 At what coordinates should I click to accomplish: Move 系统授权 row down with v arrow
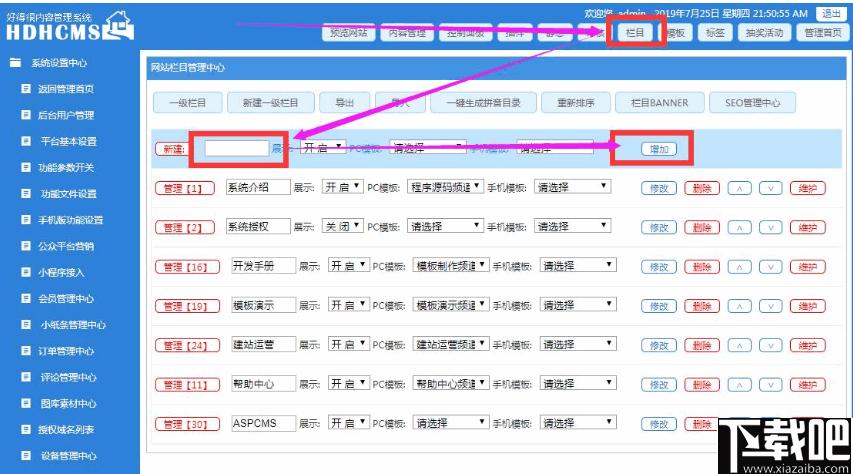click(x=769, y=227)
